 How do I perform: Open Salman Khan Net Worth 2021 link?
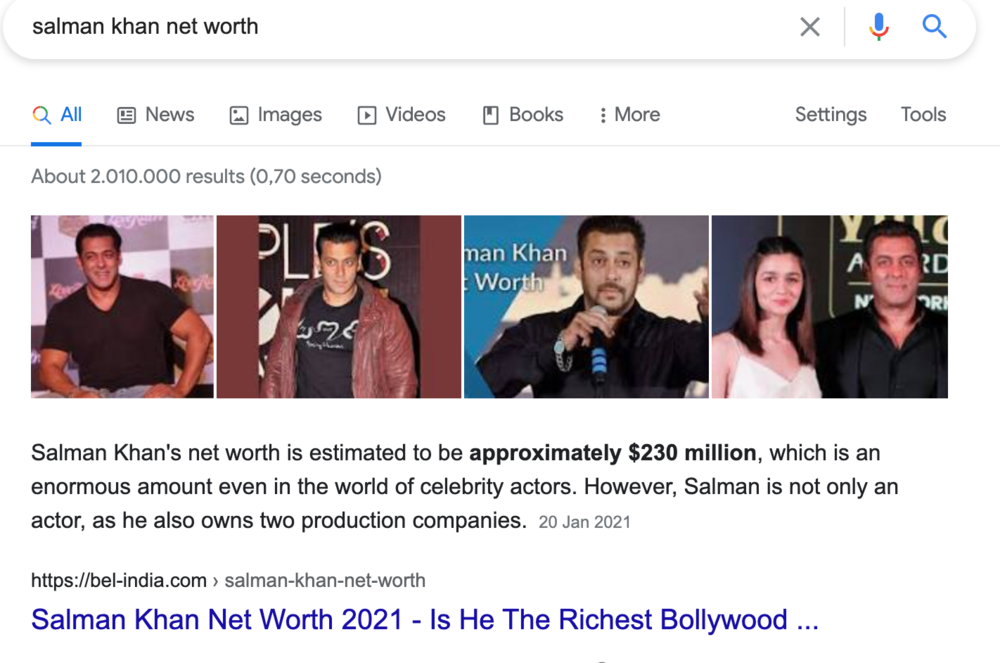(x=425, y=620)
